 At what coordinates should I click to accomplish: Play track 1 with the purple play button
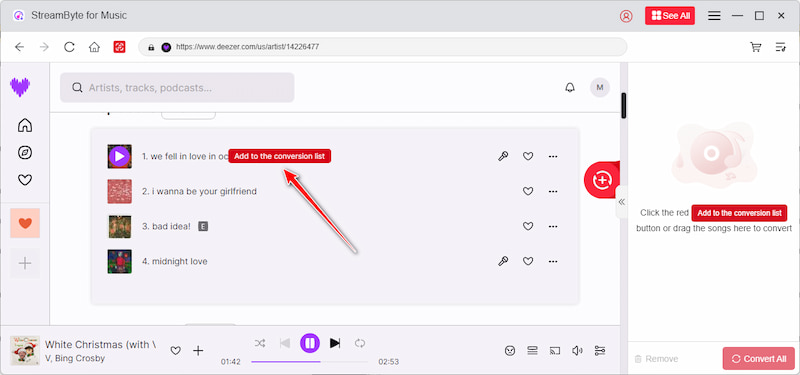coord(119,157)
